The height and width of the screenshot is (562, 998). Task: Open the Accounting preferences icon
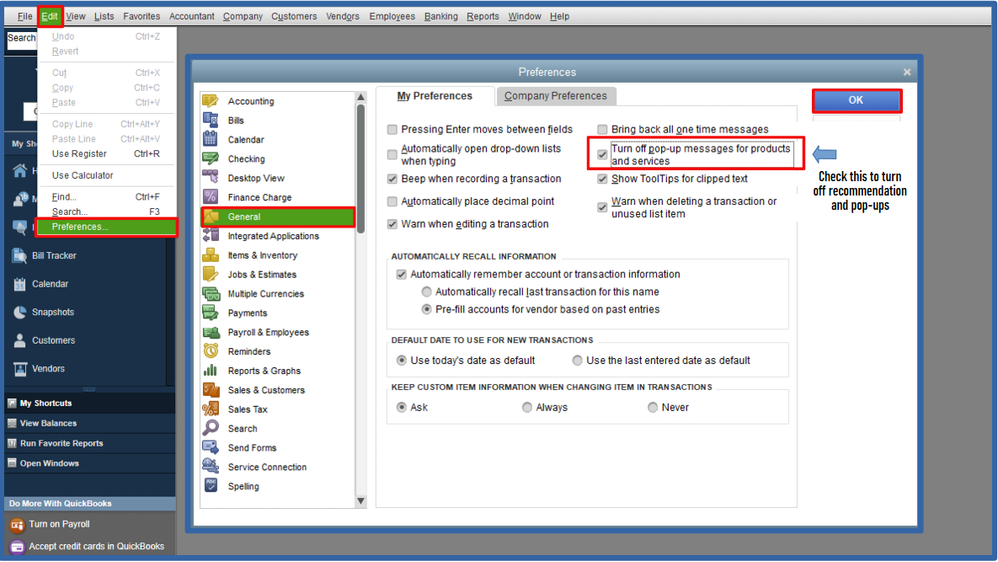[211, 101]
